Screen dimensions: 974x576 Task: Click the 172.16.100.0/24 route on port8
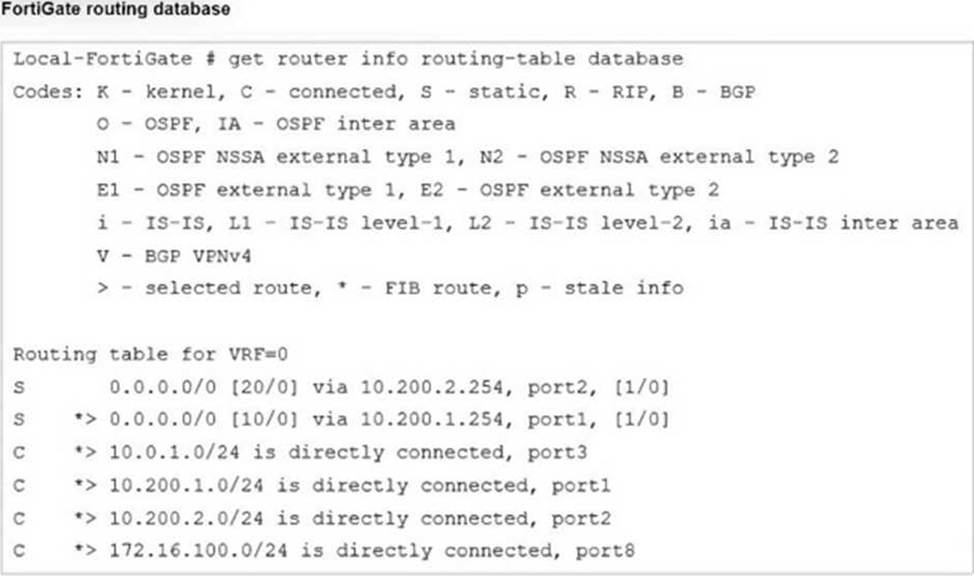[324, 551]
